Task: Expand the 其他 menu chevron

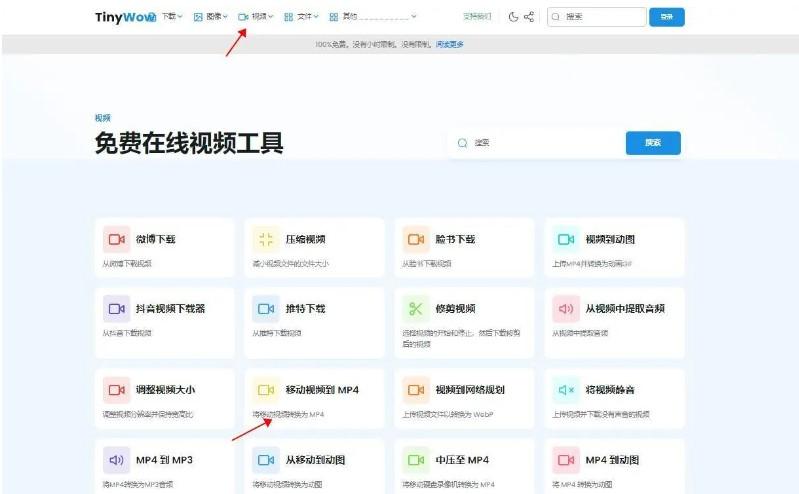Action: coord(414,17)
